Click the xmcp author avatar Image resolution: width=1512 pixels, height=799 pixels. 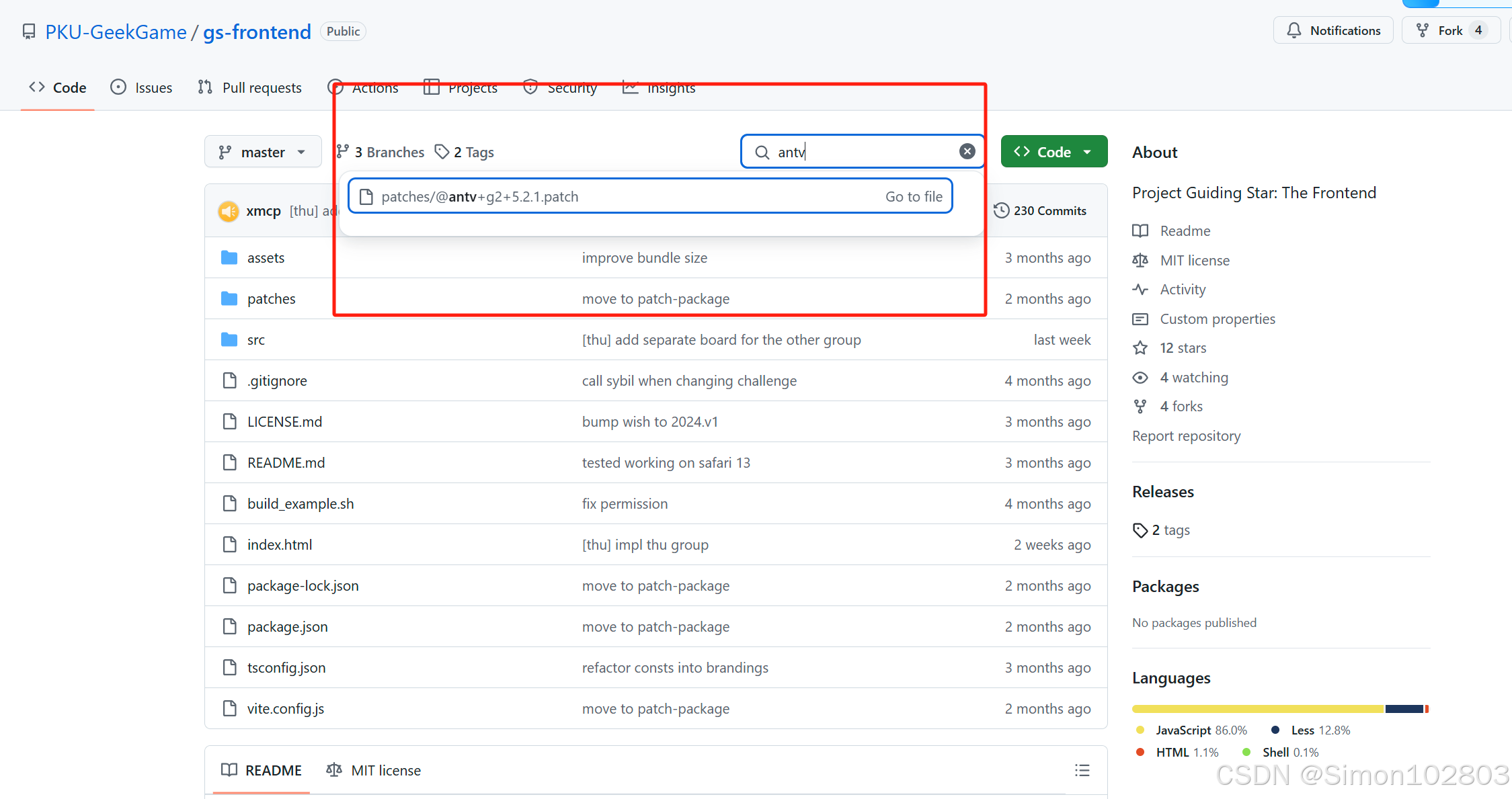pos(229,211)
